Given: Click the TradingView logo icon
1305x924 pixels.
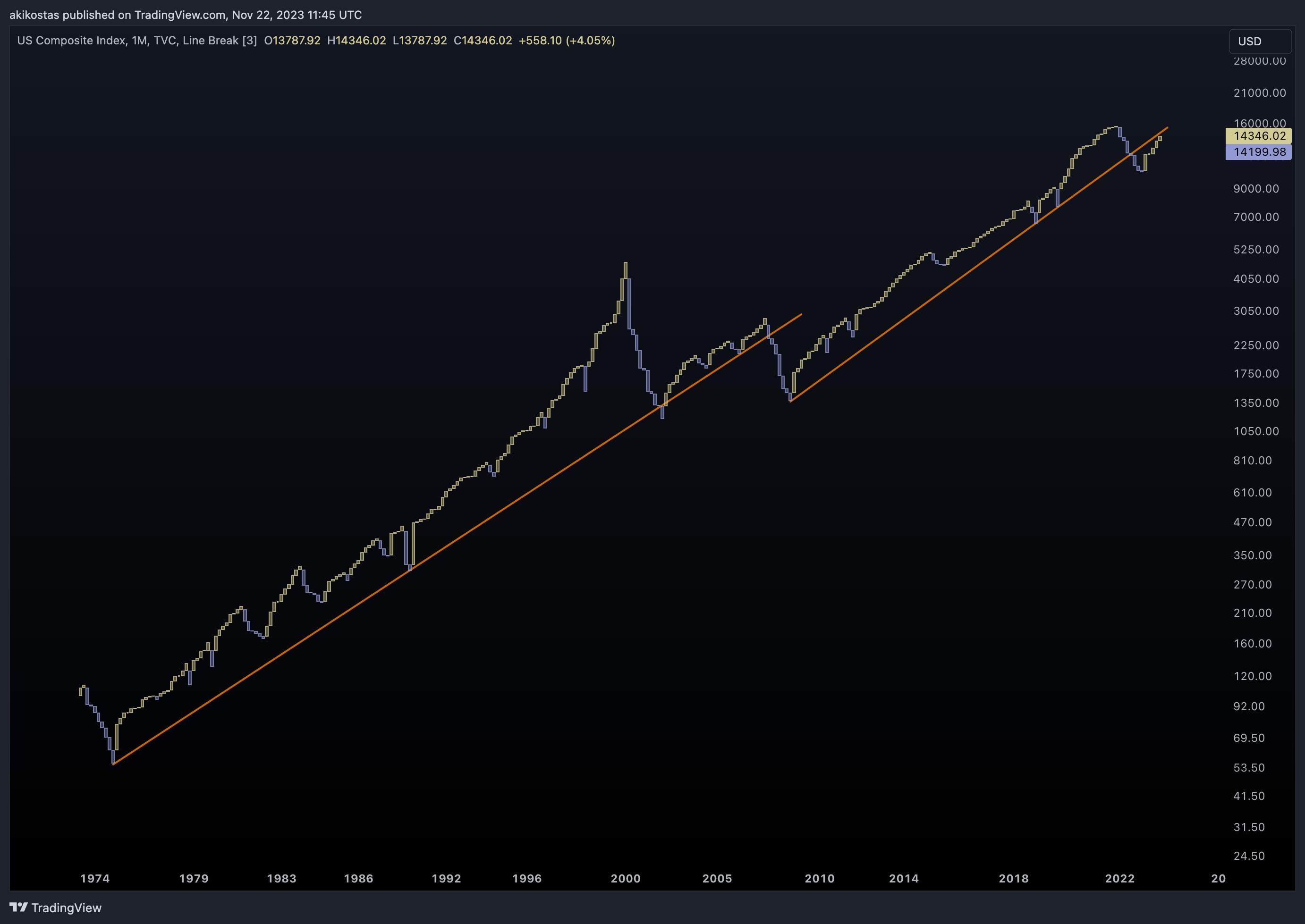Looking at the screenshot, I should (19, 907).
